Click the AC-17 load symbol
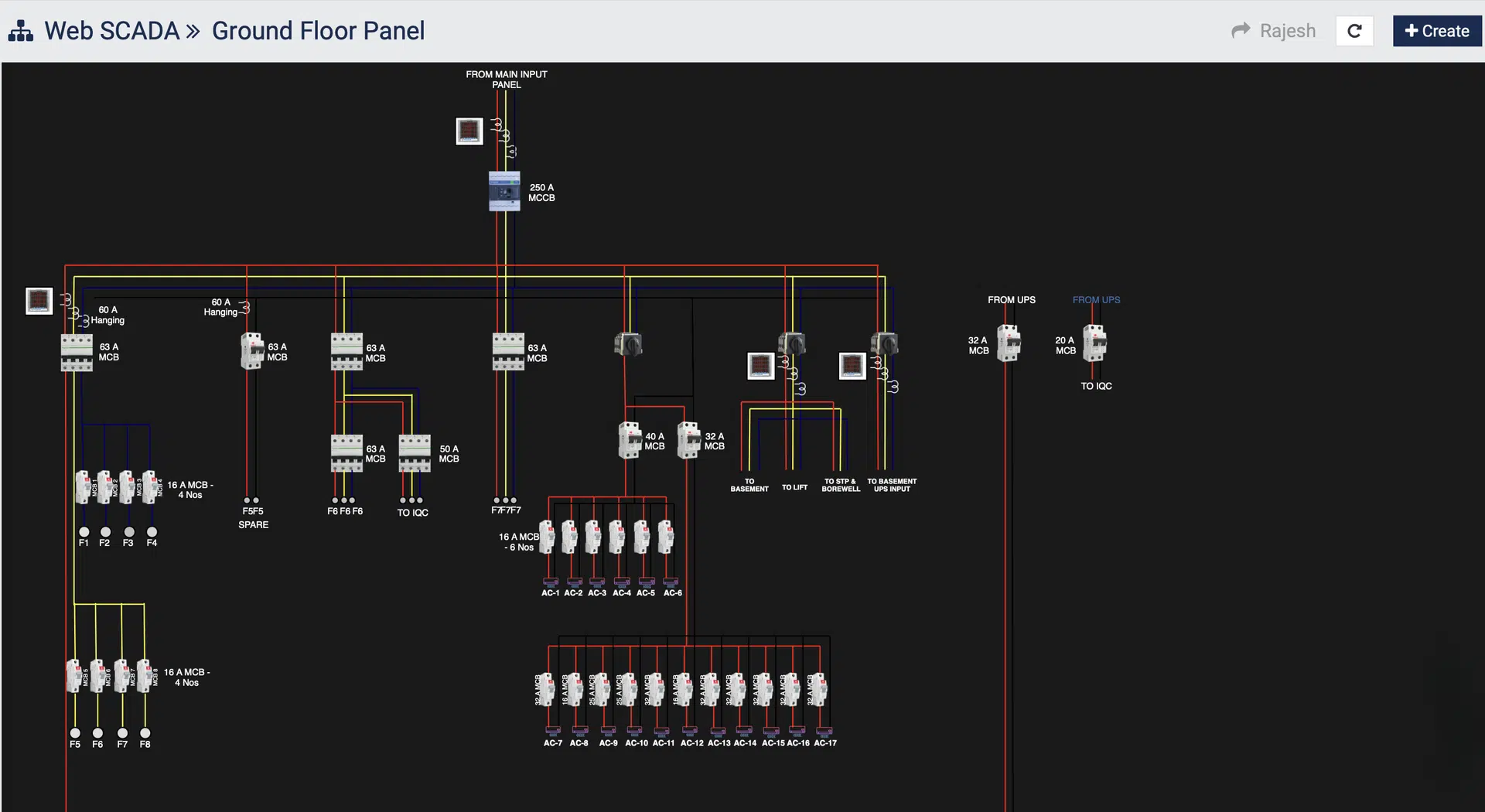Screen dimensions: 1485x812 (x=824, y=731)
